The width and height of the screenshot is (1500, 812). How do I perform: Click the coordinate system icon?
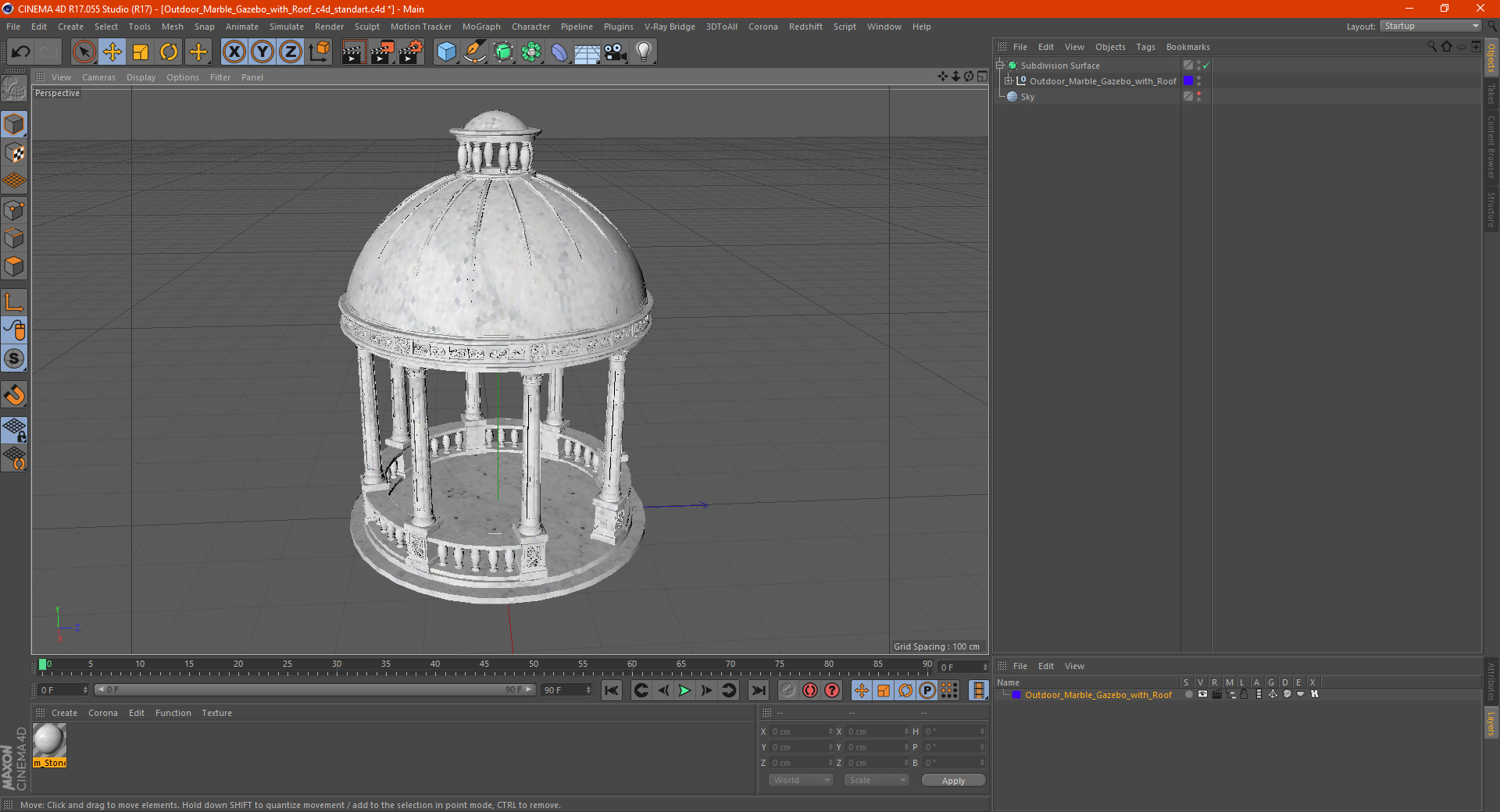319,52
